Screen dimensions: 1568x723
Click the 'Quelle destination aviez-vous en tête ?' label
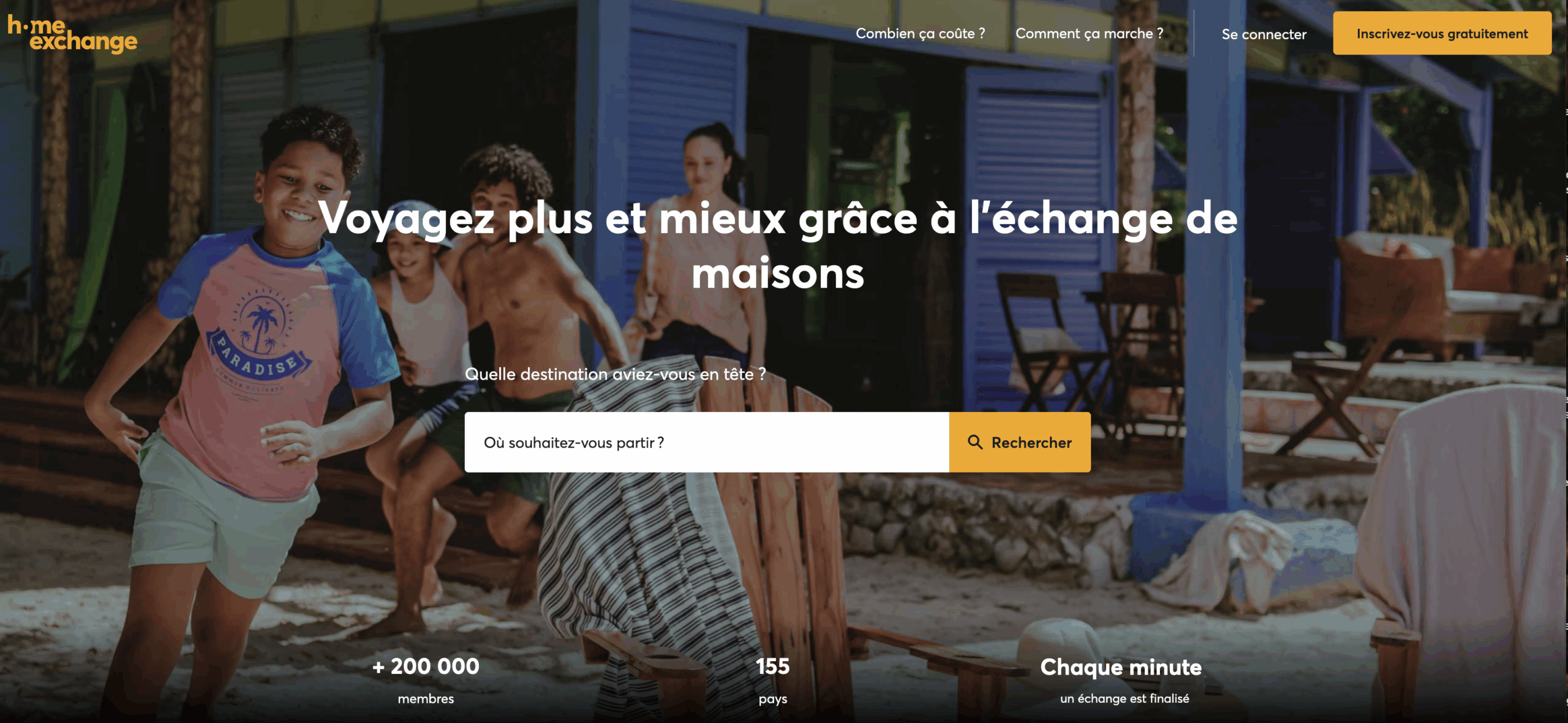point(615,374)
